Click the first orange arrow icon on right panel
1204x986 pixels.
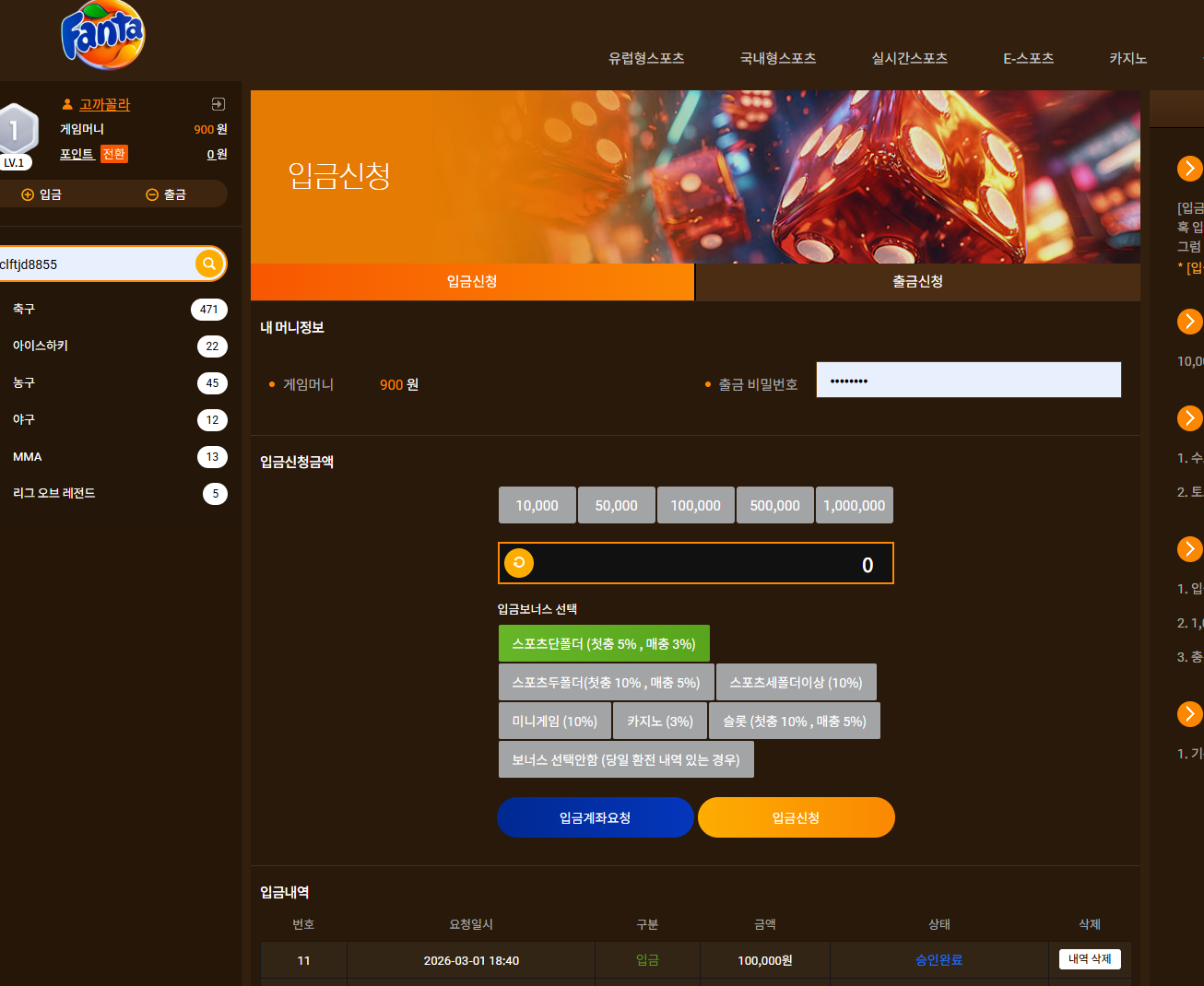point(1189,168)
